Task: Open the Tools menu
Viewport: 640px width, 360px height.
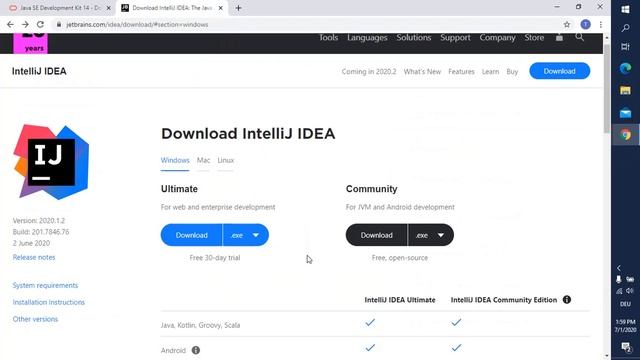Action: pos(329,38)
